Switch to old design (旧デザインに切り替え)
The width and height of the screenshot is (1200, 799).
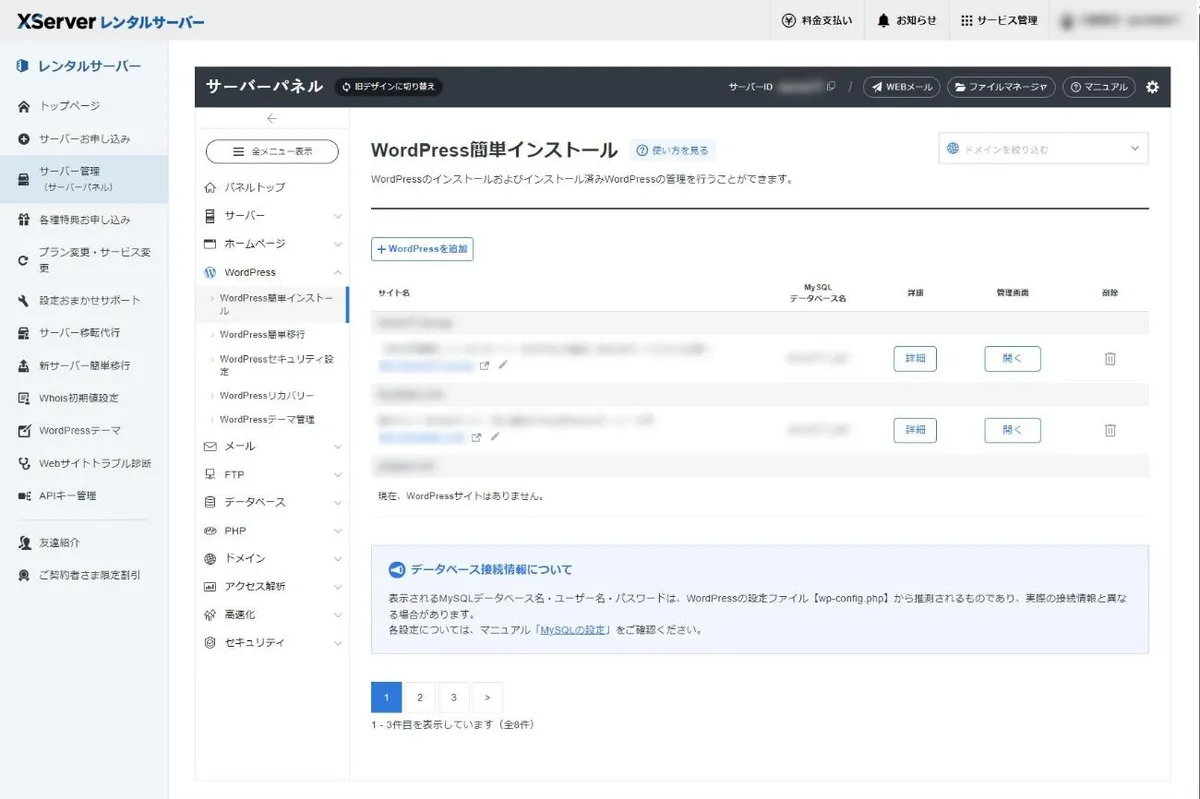[388, 87]
